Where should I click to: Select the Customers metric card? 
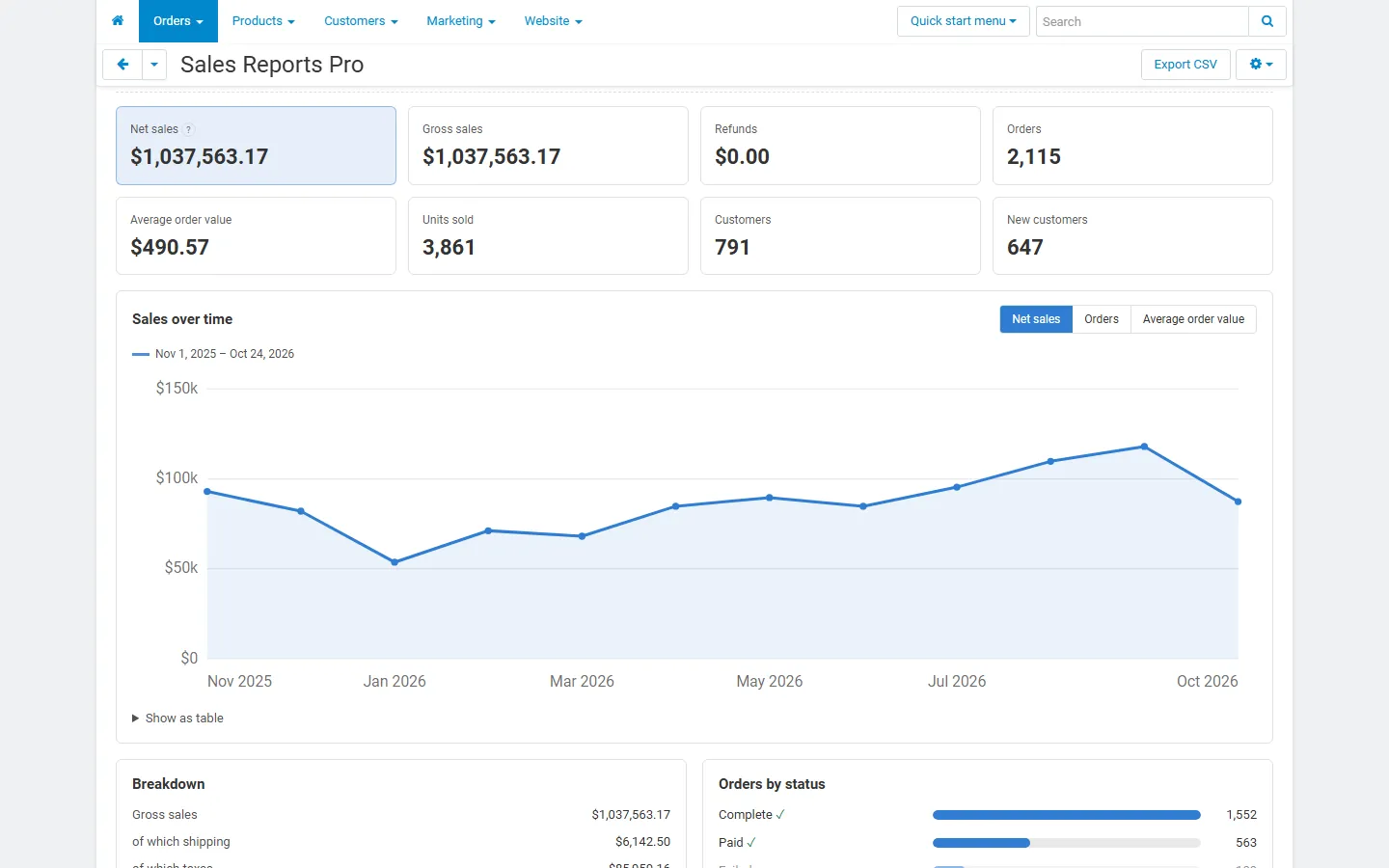coord(840,236)
